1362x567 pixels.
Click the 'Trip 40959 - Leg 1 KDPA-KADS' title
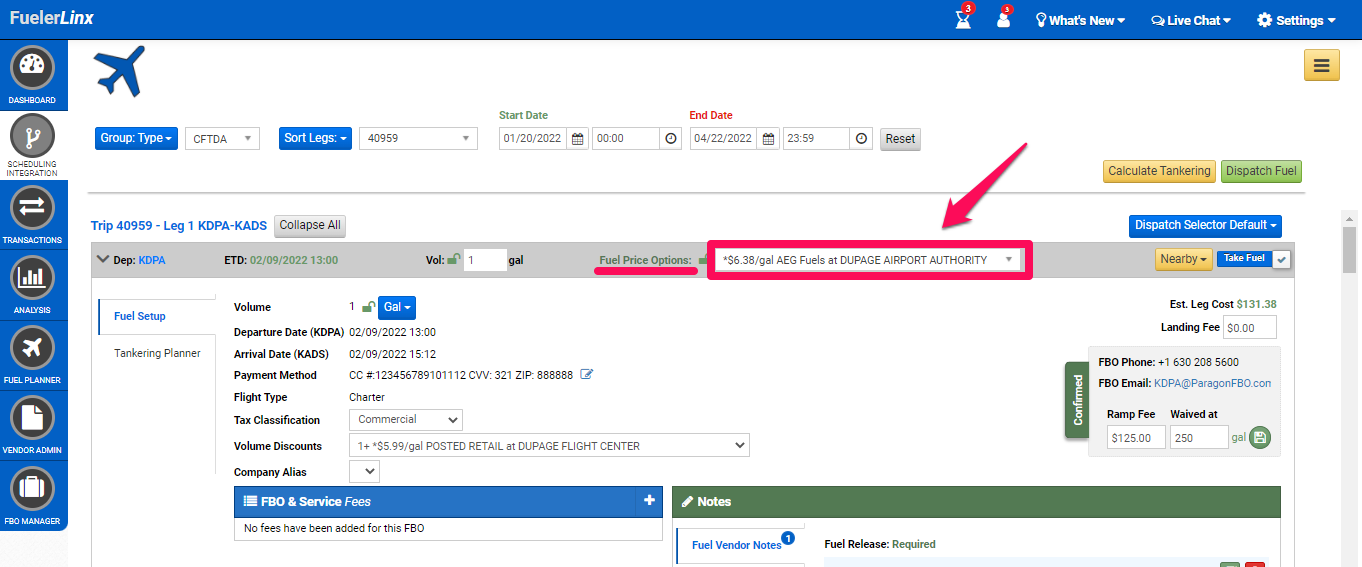coord(179,226)
